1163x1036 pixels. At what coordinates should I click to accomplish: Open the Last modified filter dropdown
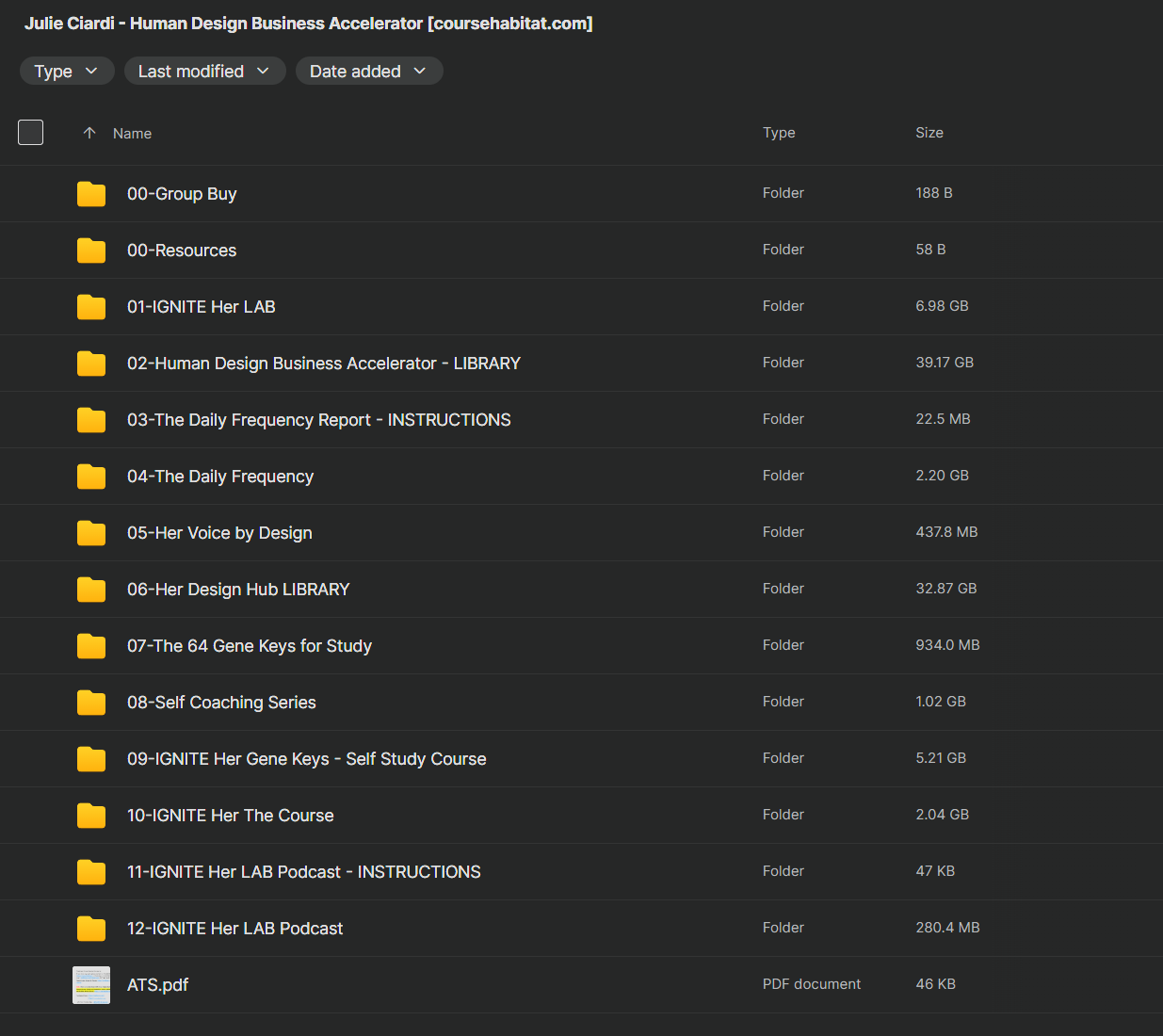point(204,72)
